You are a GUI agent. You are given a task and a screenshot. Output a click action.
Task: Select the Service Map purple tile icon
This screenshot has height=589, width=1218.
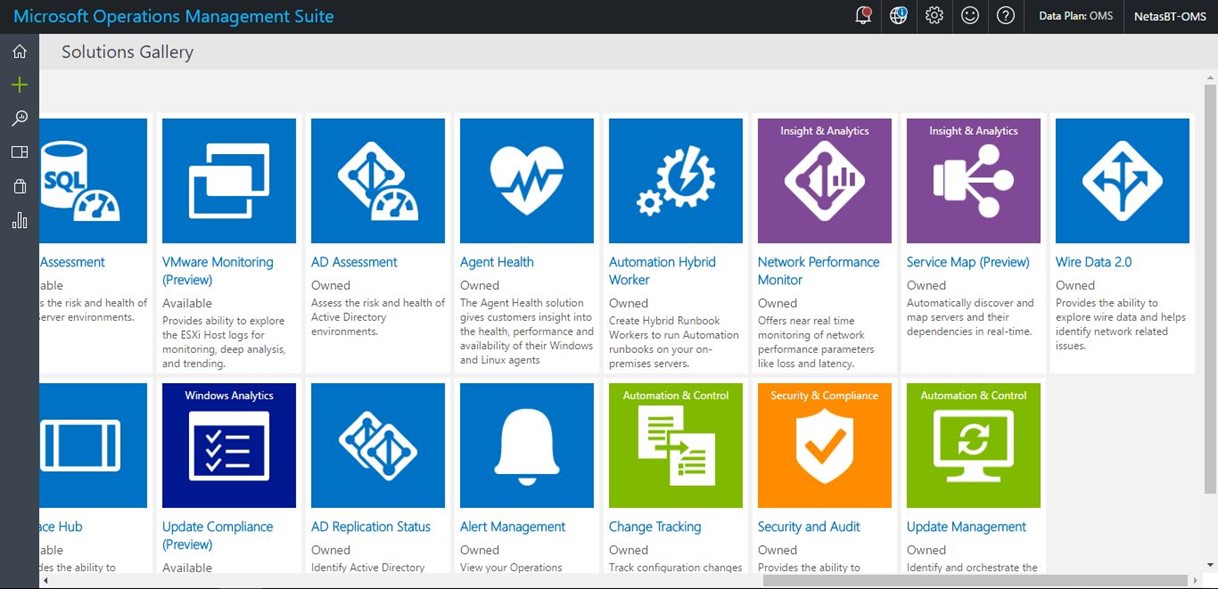pos(974,181)
